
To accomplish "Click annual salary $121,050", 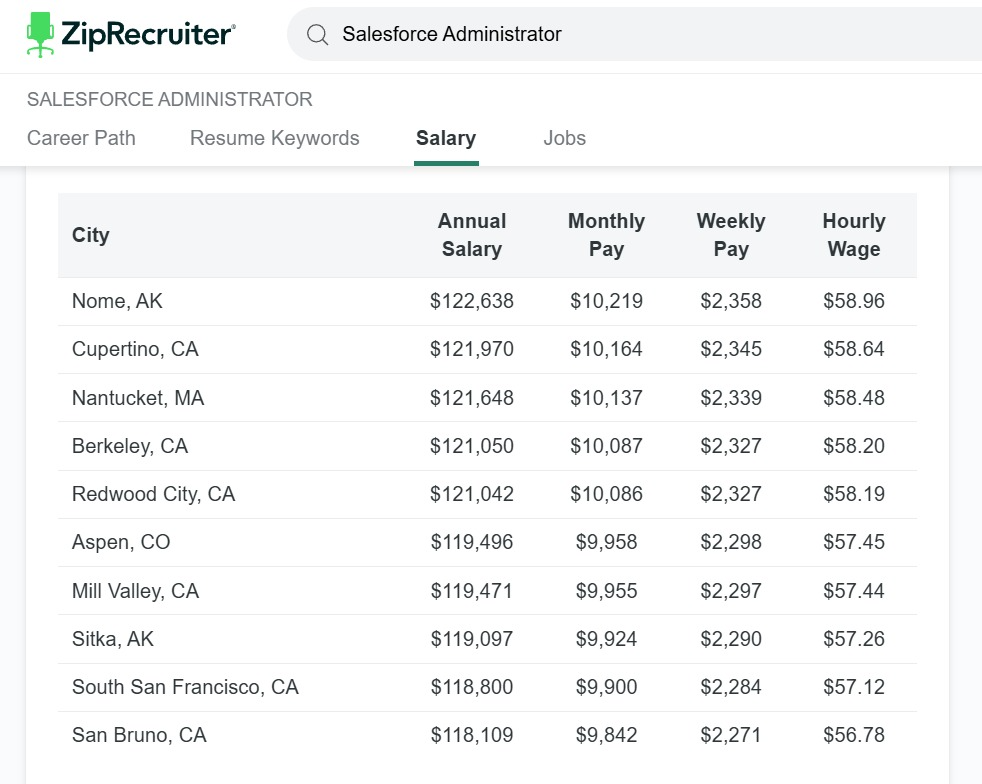I will pyautogui.click(x=472, y=446).
